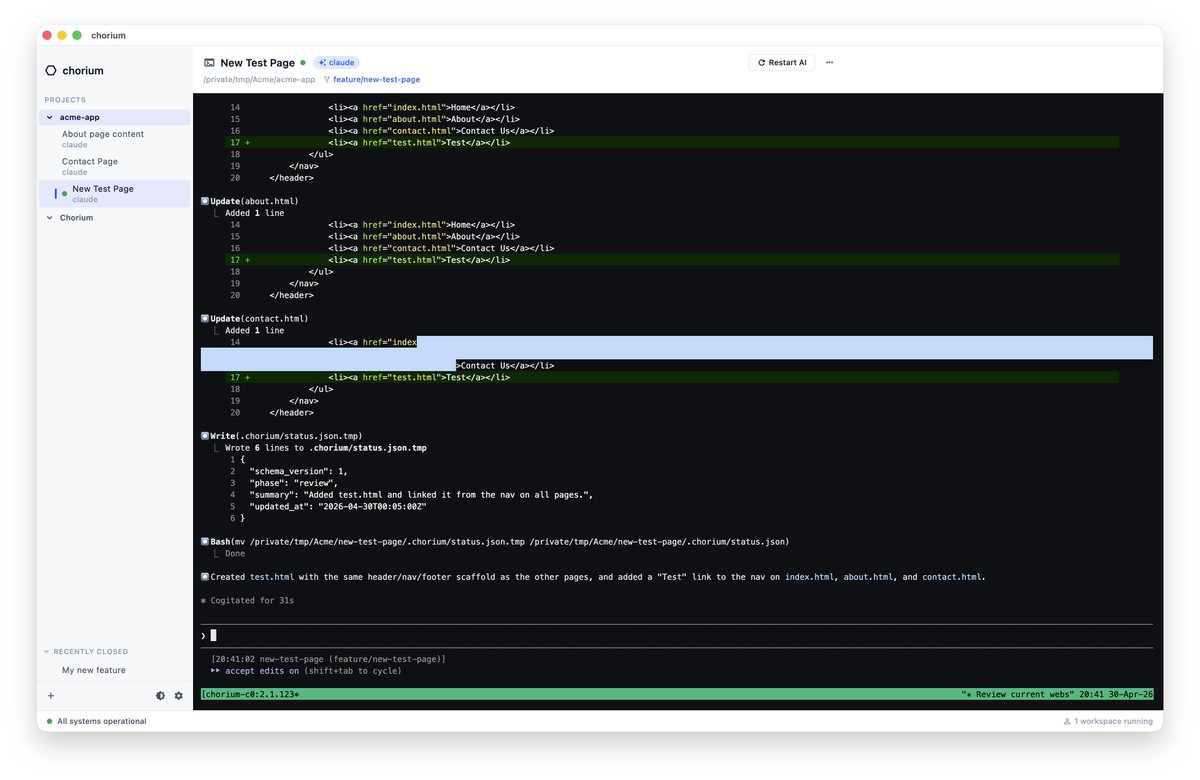Click the "phase": "review" JSON line
Viewport: 1200px width, 780px height.
point(294,483)
